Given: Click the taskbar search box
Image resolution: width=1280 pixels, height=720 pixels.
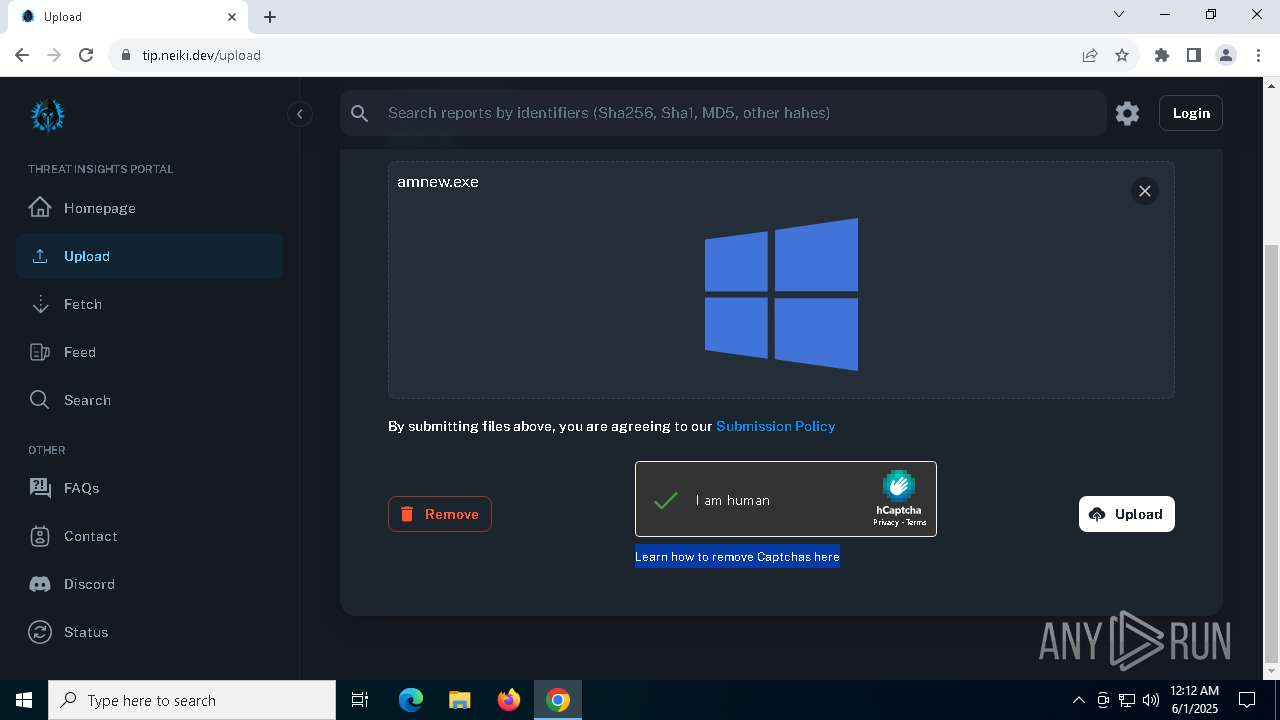Looking at the screenshot, I should [192, 700].
